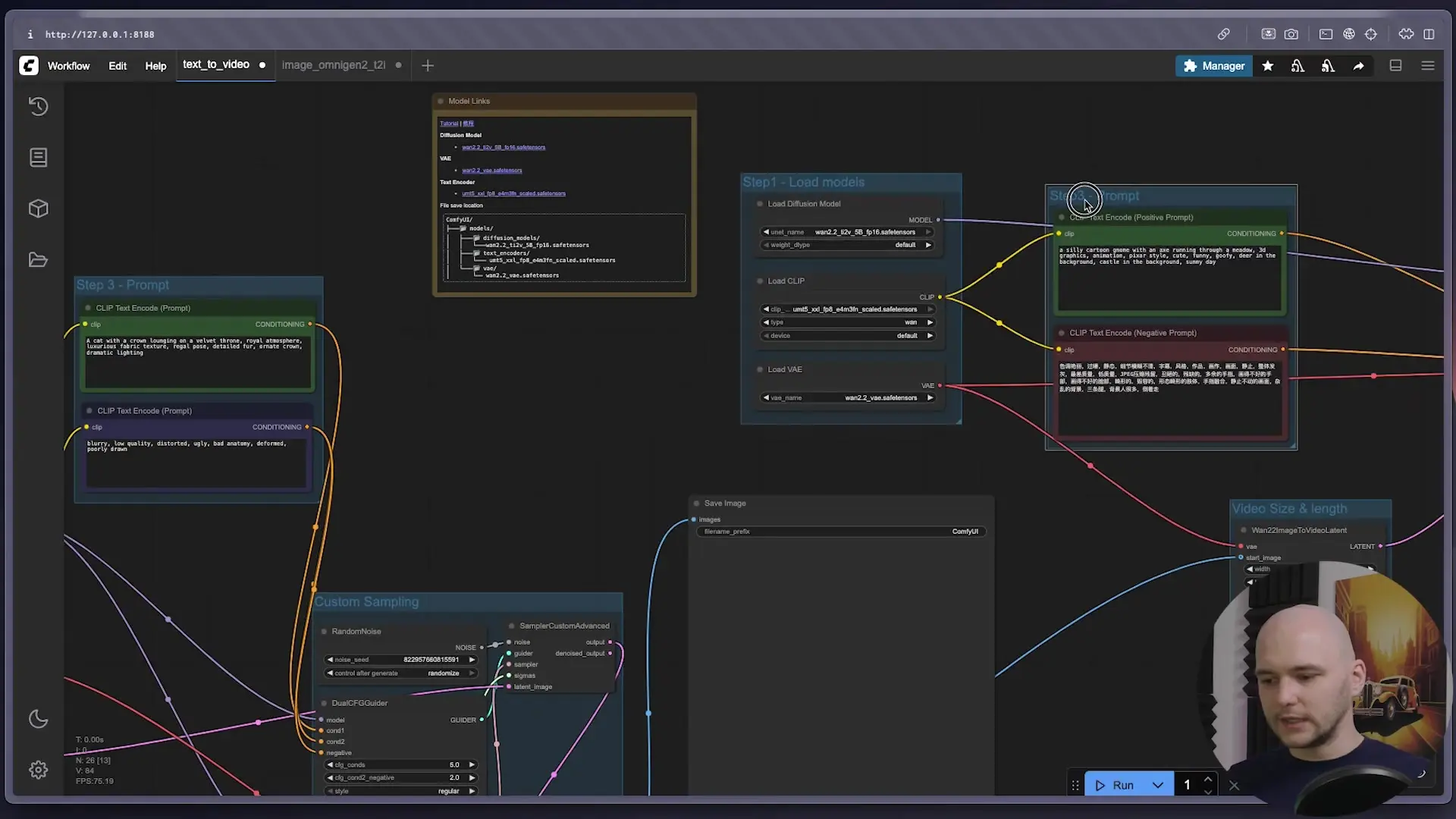Switch to the image_omnigen2_t2i tab

click(334, 65)
